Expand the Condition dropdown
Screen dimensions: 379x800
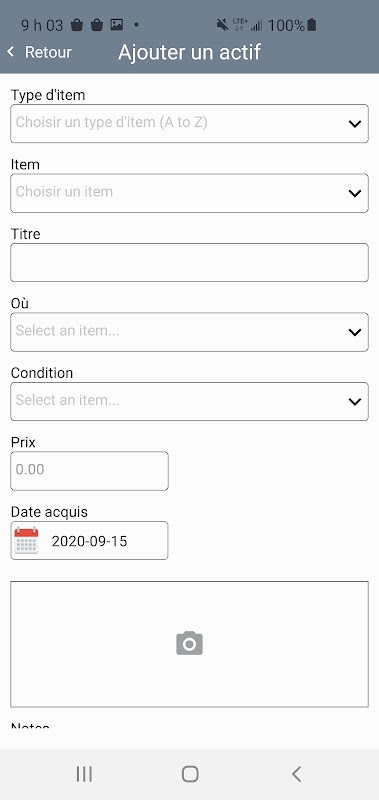(x=189, y=402)
